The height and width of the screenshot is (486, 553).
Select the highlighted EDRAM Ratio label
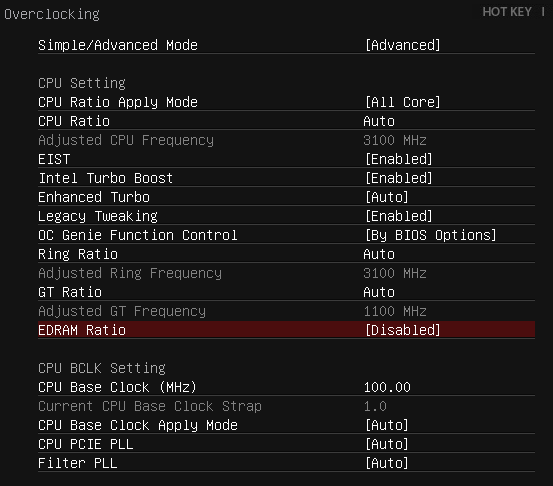click(x=82, y=330)
